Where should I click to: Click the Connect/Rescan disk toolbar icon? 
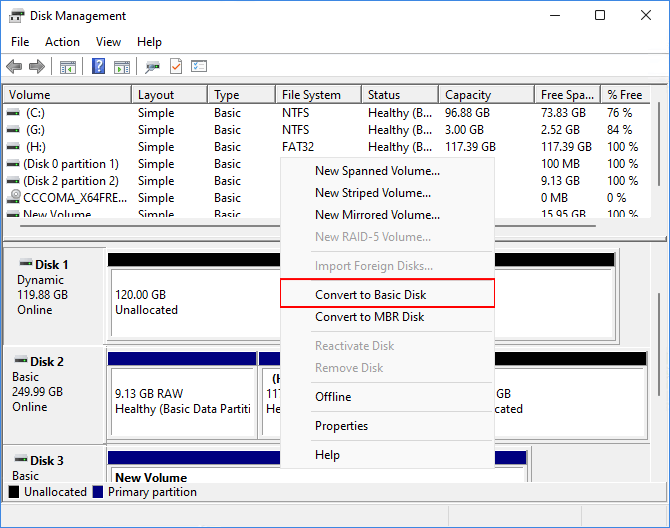point(152,67)
